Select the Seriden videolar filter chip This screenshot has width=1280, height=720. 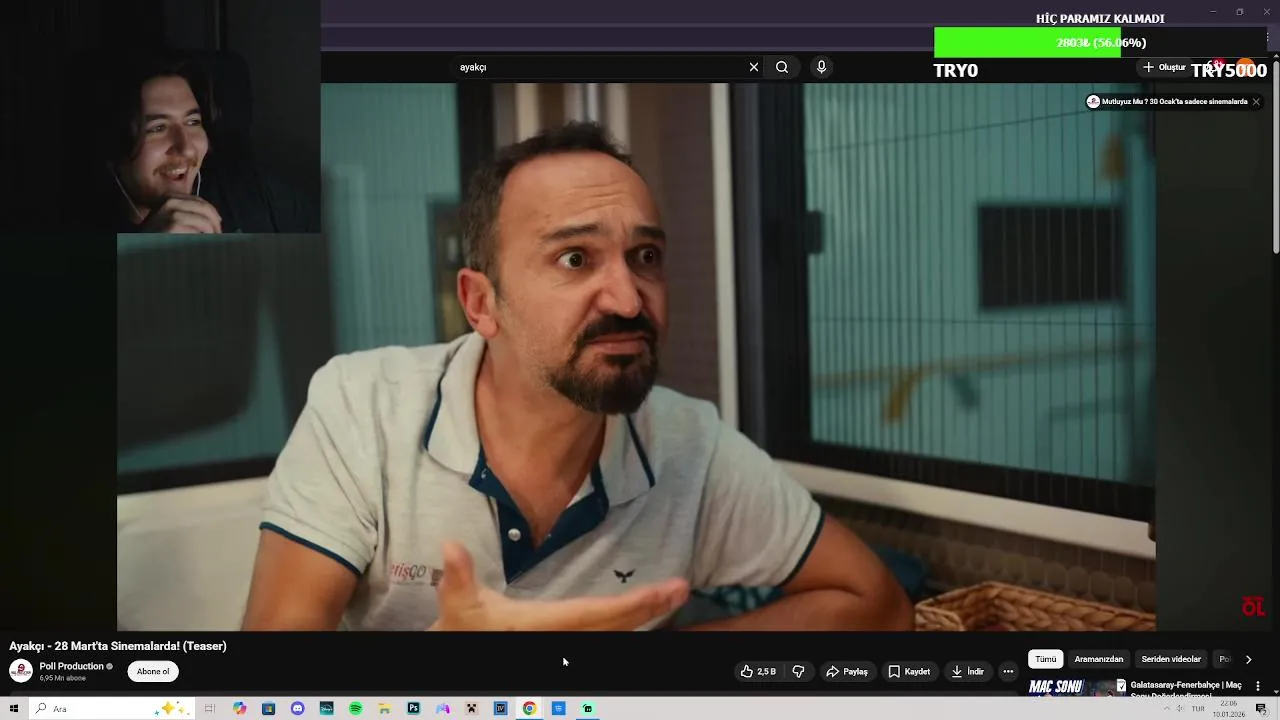(x=1171, y=659)
